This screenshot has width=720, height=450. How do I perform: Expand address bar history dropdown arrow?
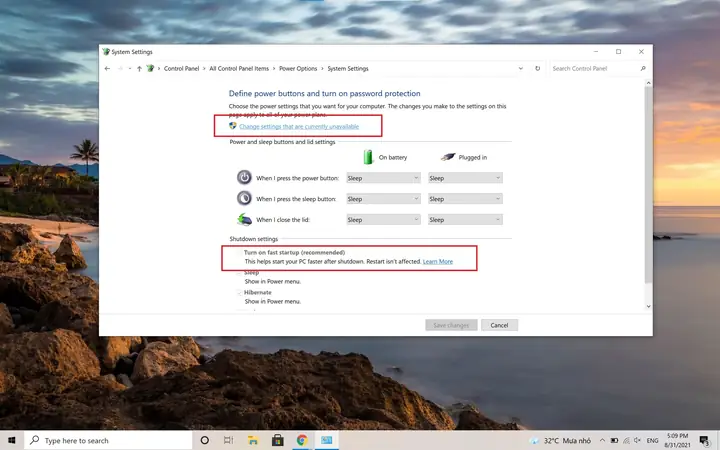(521, 68)
